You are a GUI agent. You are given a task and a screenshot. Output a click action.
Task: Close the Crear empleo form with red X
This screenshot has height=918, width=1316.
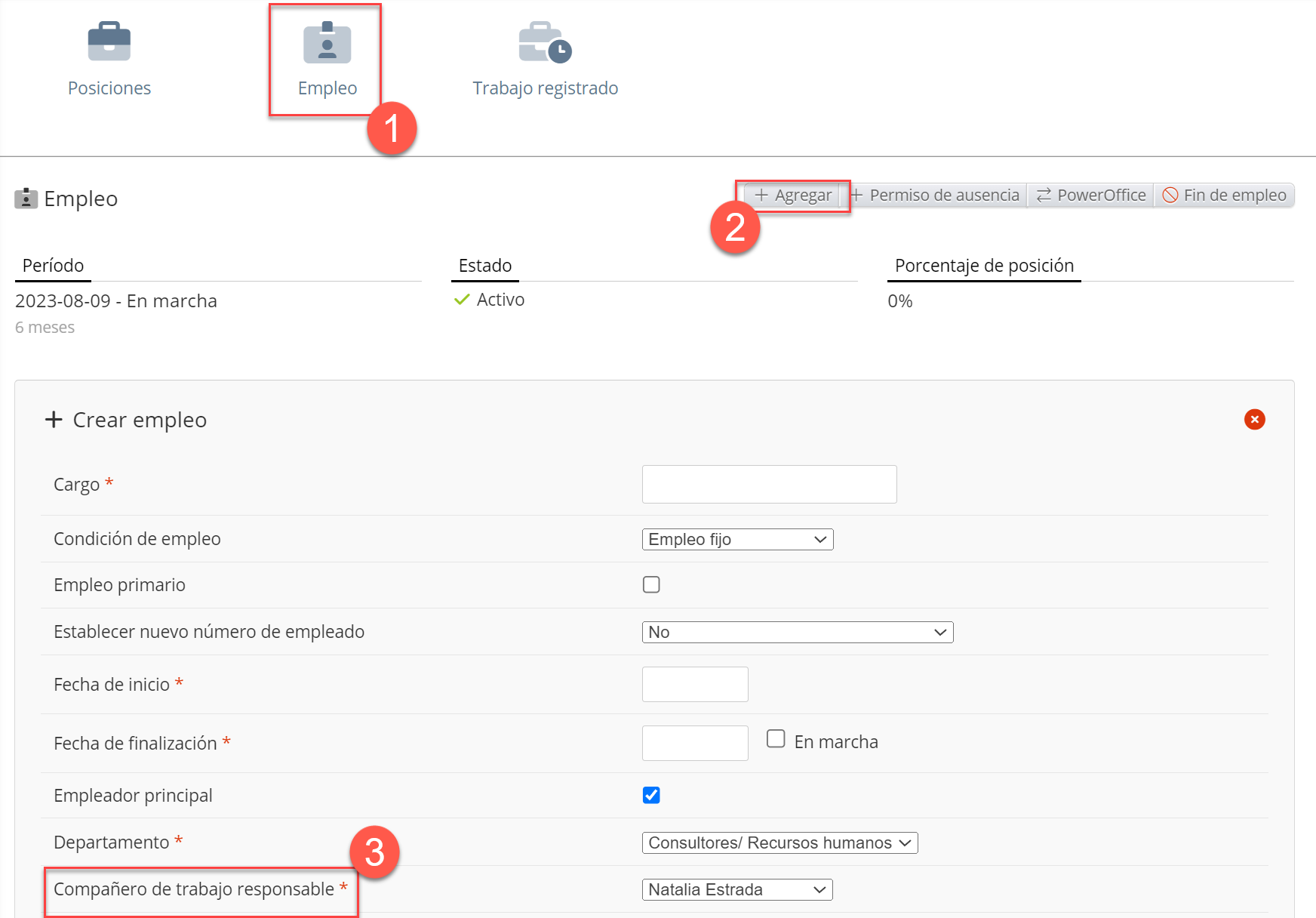point(1254,420)
